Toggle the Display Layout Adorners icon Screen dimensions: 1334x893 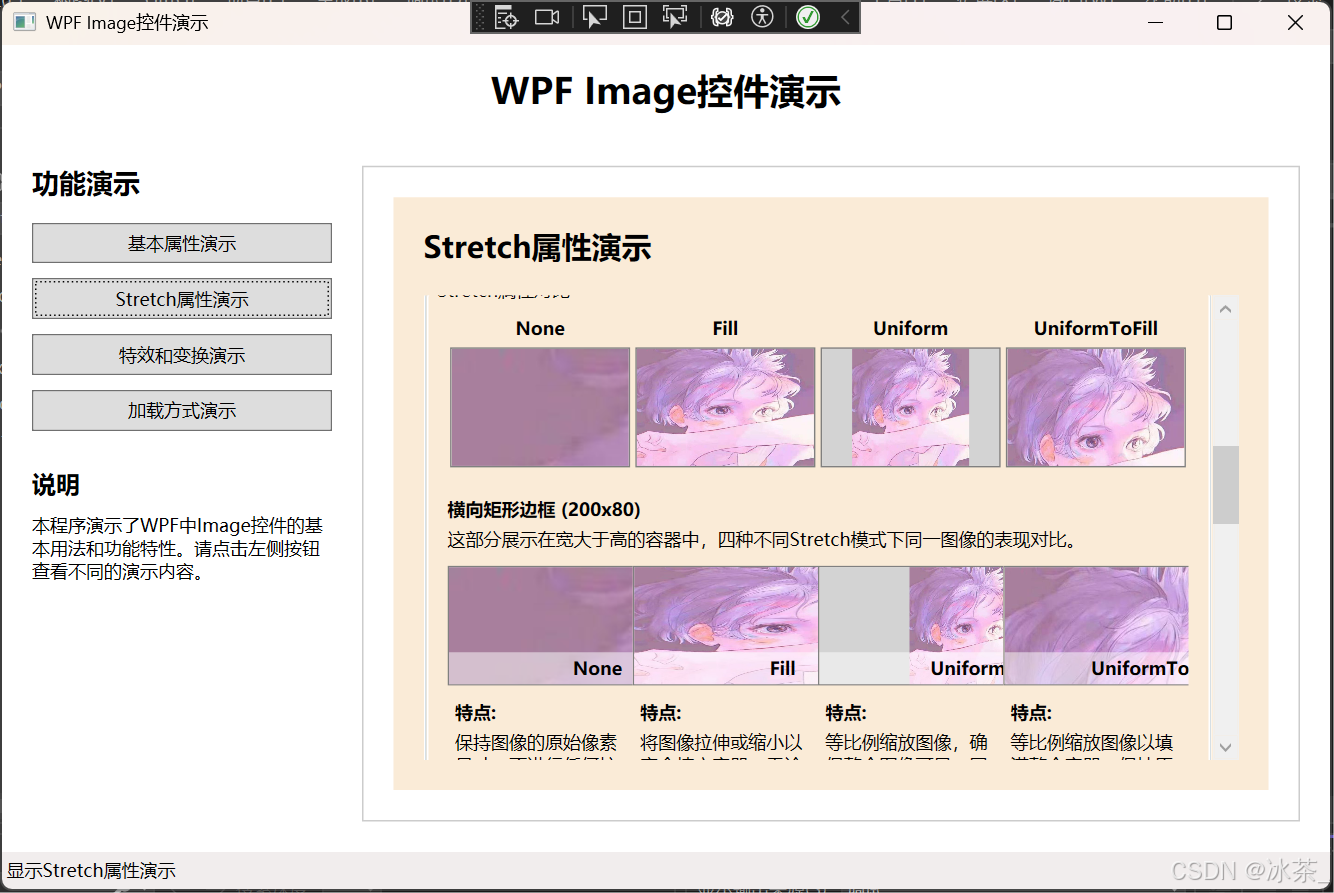(x=635, y=17)
